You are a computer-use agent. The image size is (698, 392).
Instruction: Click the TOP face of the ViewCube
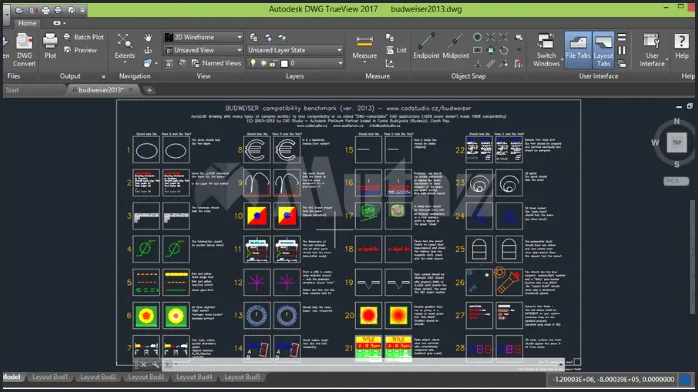[x=677, y=142]
